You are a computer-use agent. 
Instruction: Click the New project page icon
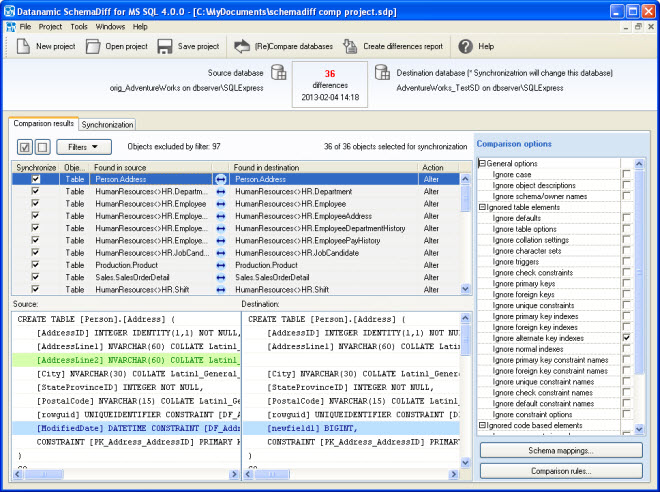point(23,46)
